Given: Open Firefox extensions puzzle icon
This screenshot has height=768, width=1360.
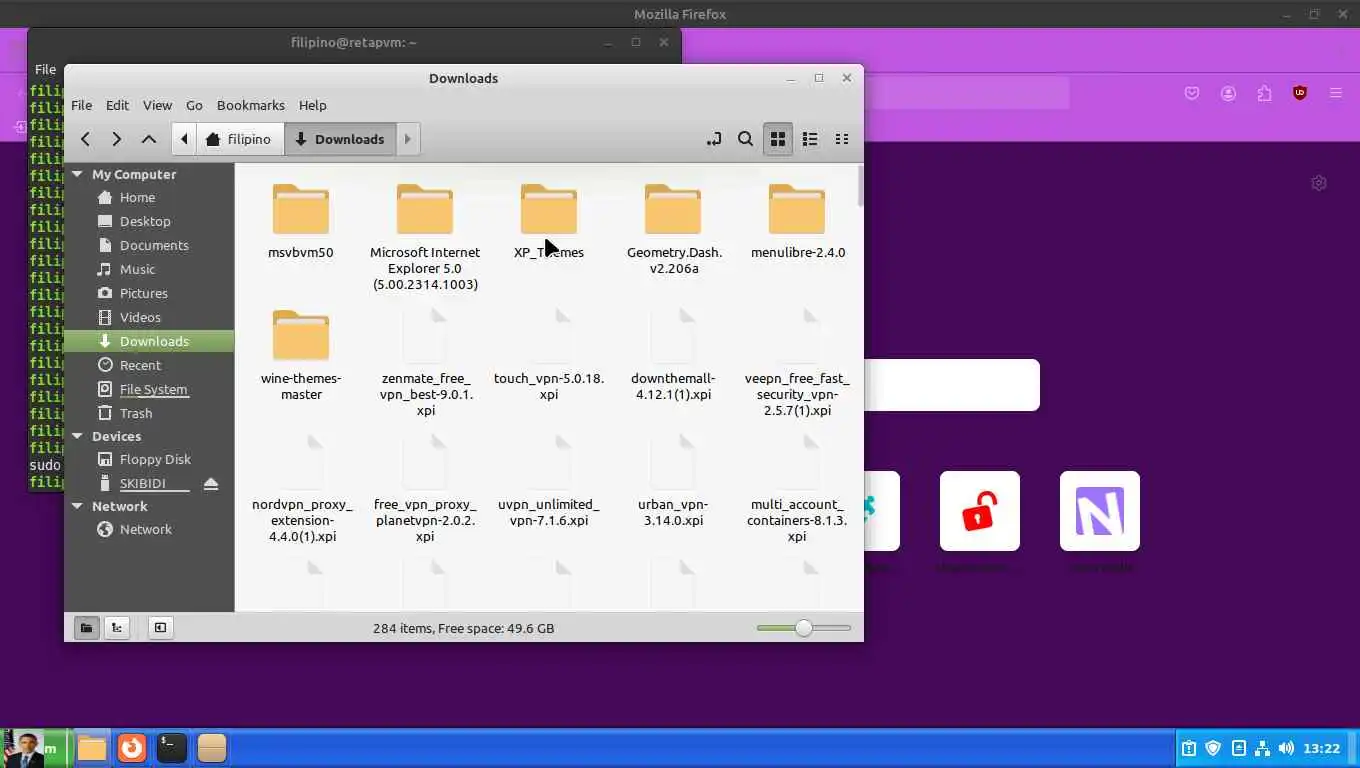Looking at the screenshot, I should pos(1264,93).
